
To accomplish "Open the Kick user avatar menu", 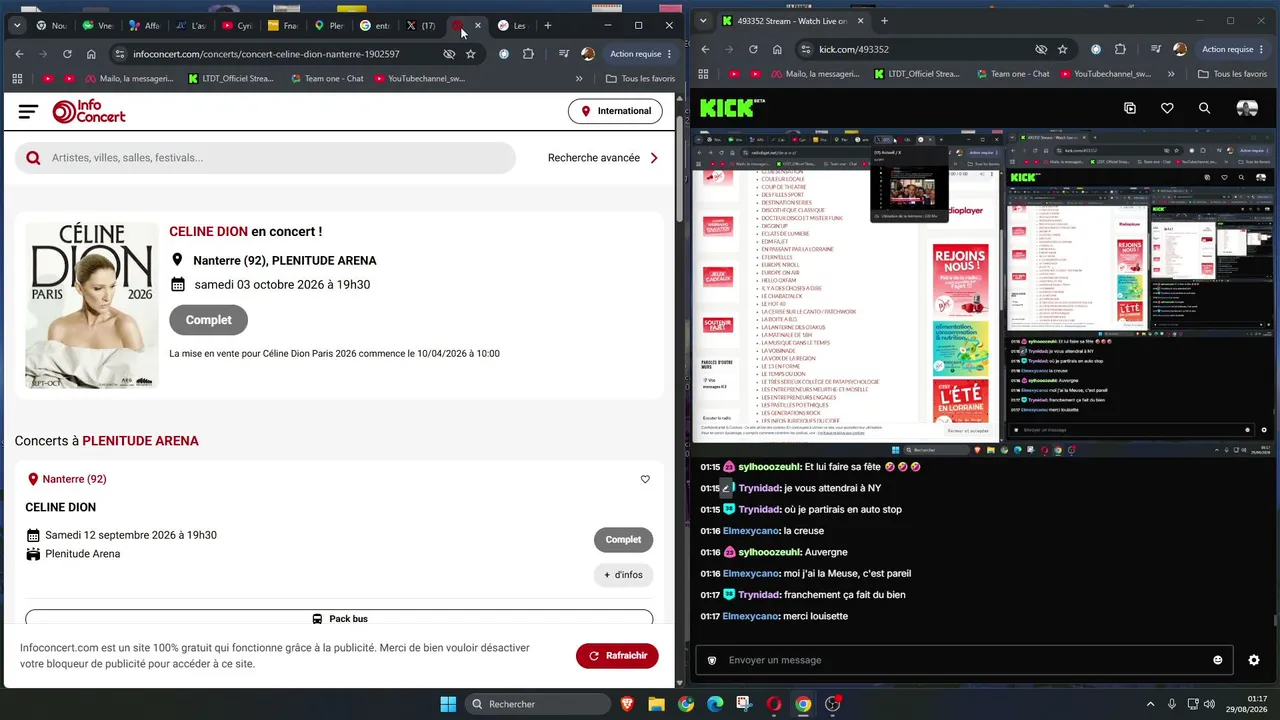I will [x=1247, y=108].
